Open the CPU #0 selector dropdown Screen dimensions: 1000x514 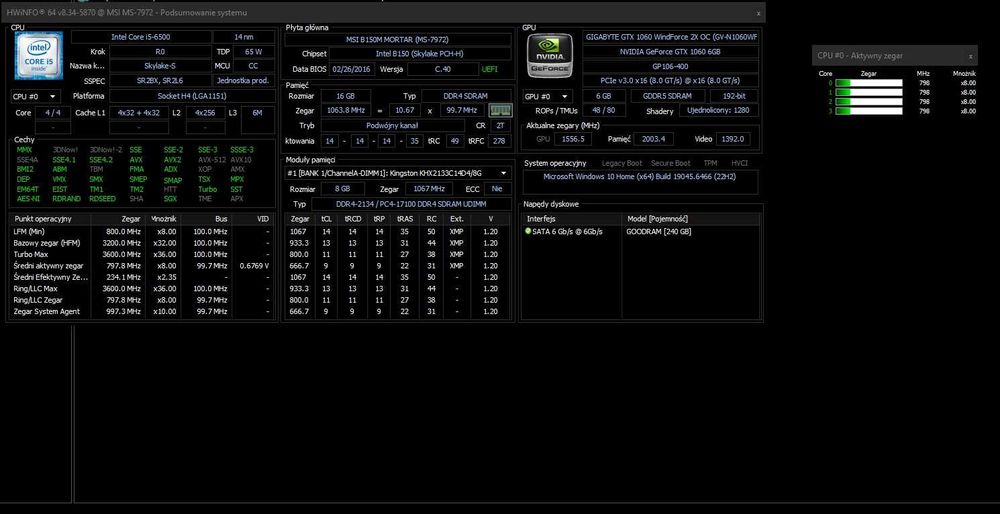(36, 96)
